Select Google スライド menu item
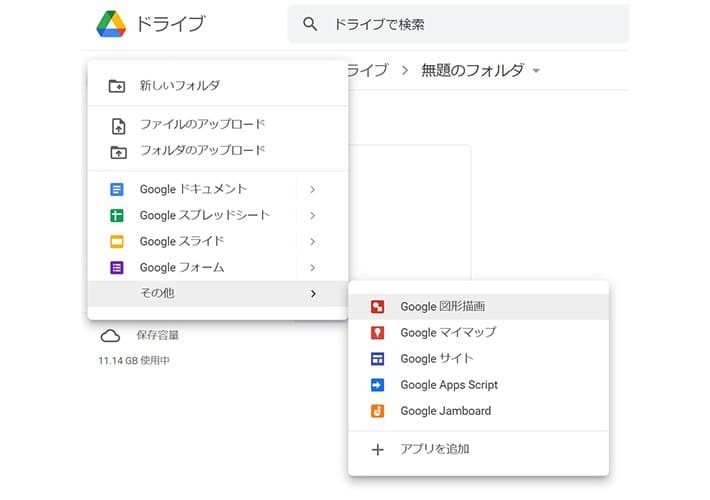 tap(218, 241)
